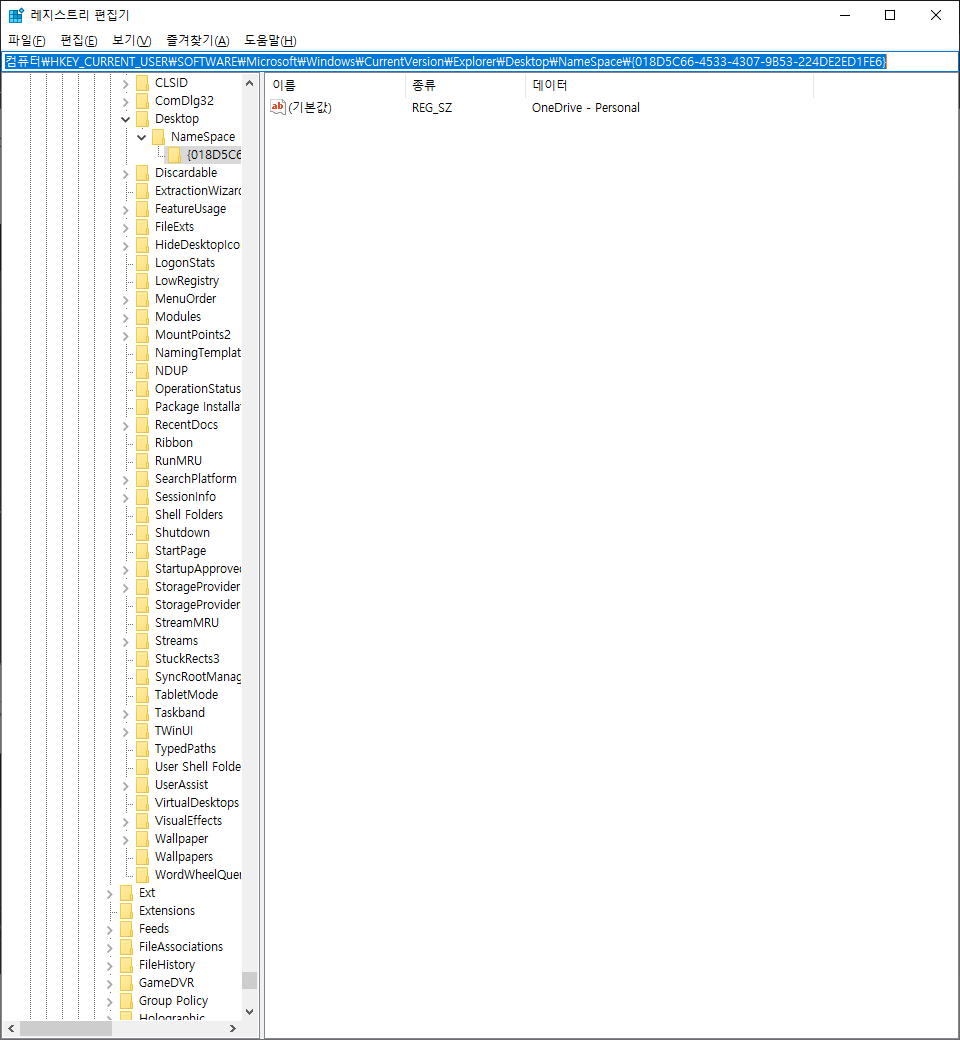The width and height of the screenshot is (960, 1040).
Task: Click the tree scroll down arrow
Action: [249, 1011]
